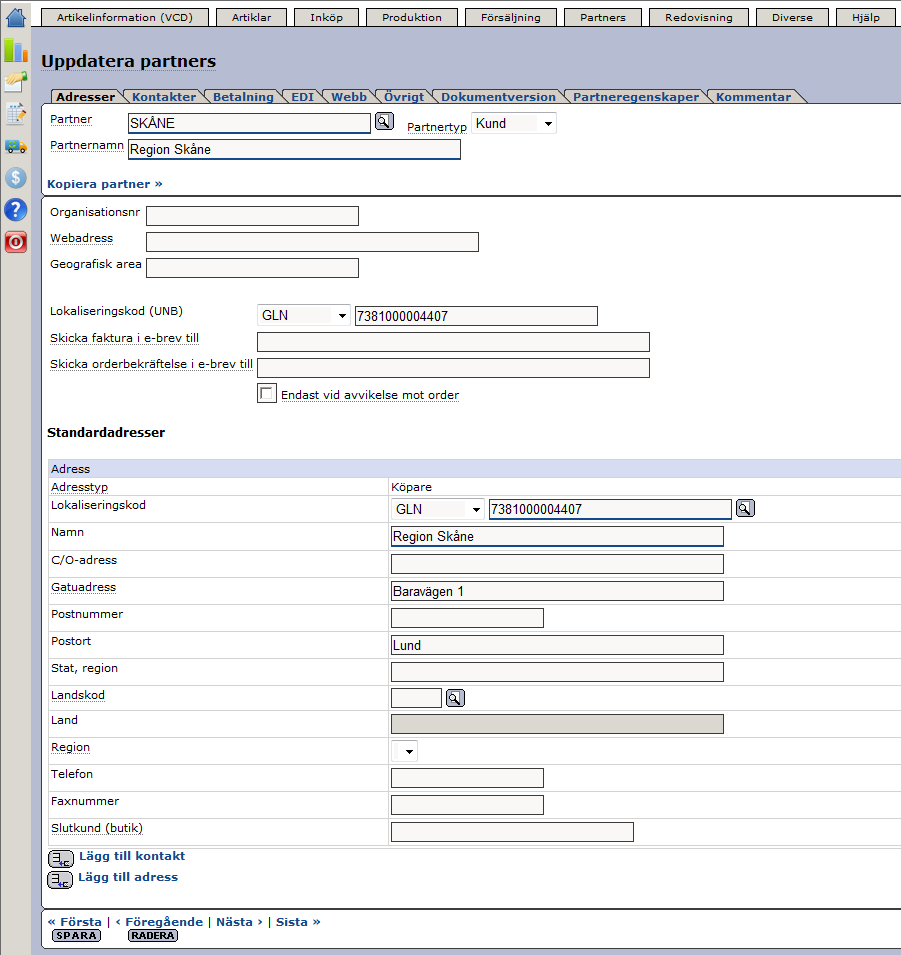Click the RADERA button
The height and width of the screenshot is (955, 901).
pos(153,936)
